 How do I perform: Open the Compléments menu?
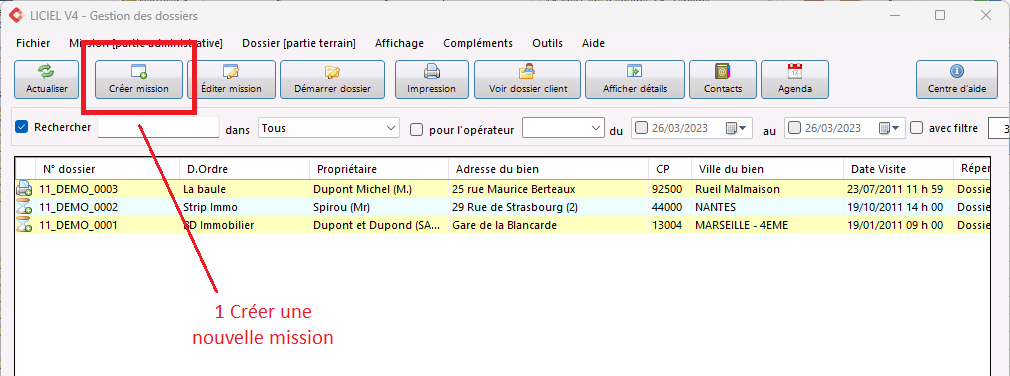pyautogui.click(x=478, y=43)
